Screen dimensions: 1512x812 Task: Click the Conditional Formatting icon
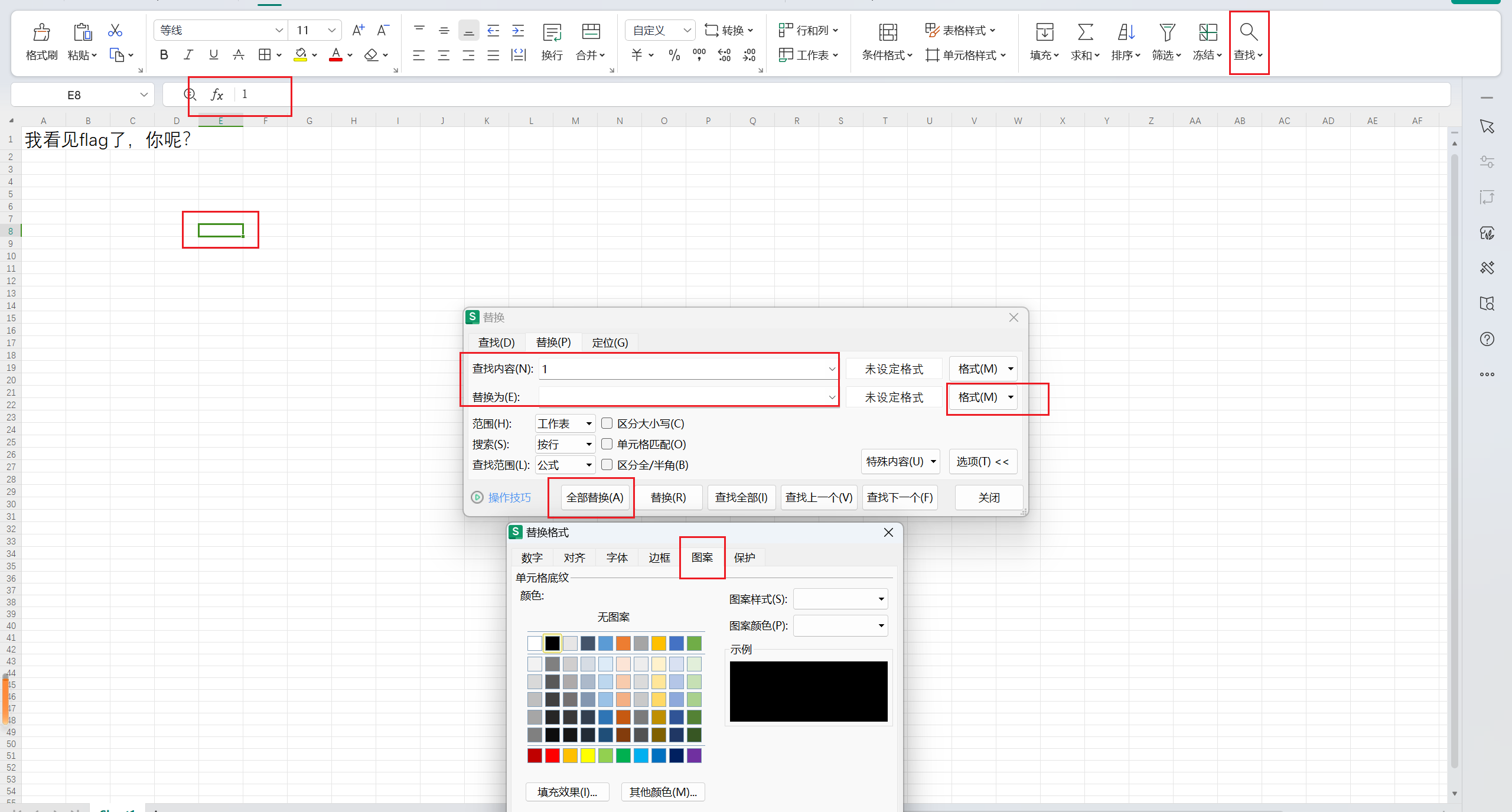[888, 31]
